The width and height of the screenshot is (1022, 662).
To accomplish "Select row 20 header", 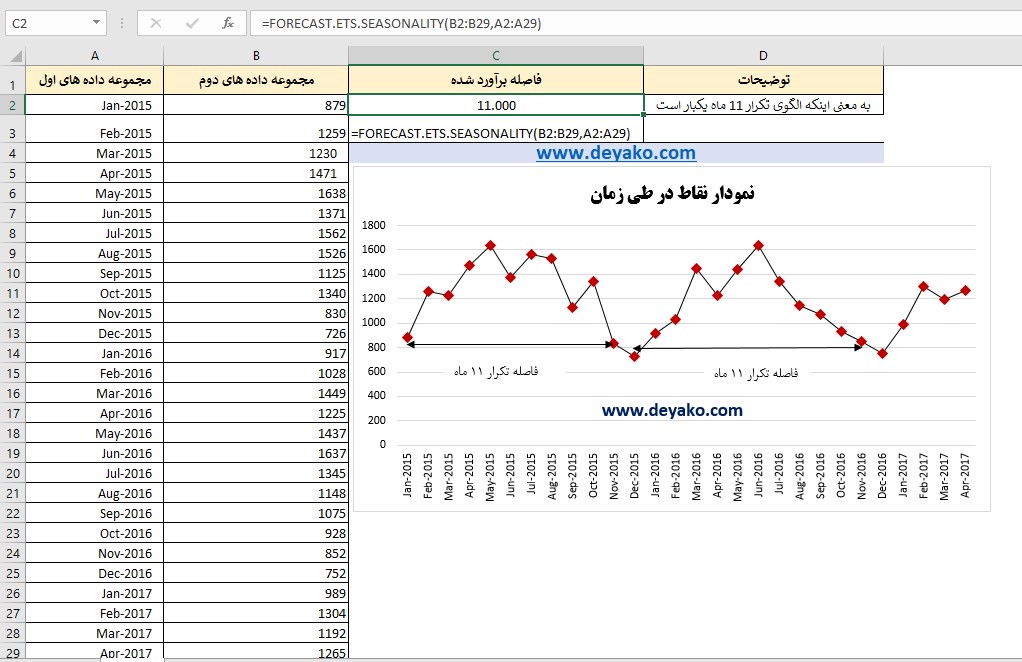I will [x=12, y=474].
